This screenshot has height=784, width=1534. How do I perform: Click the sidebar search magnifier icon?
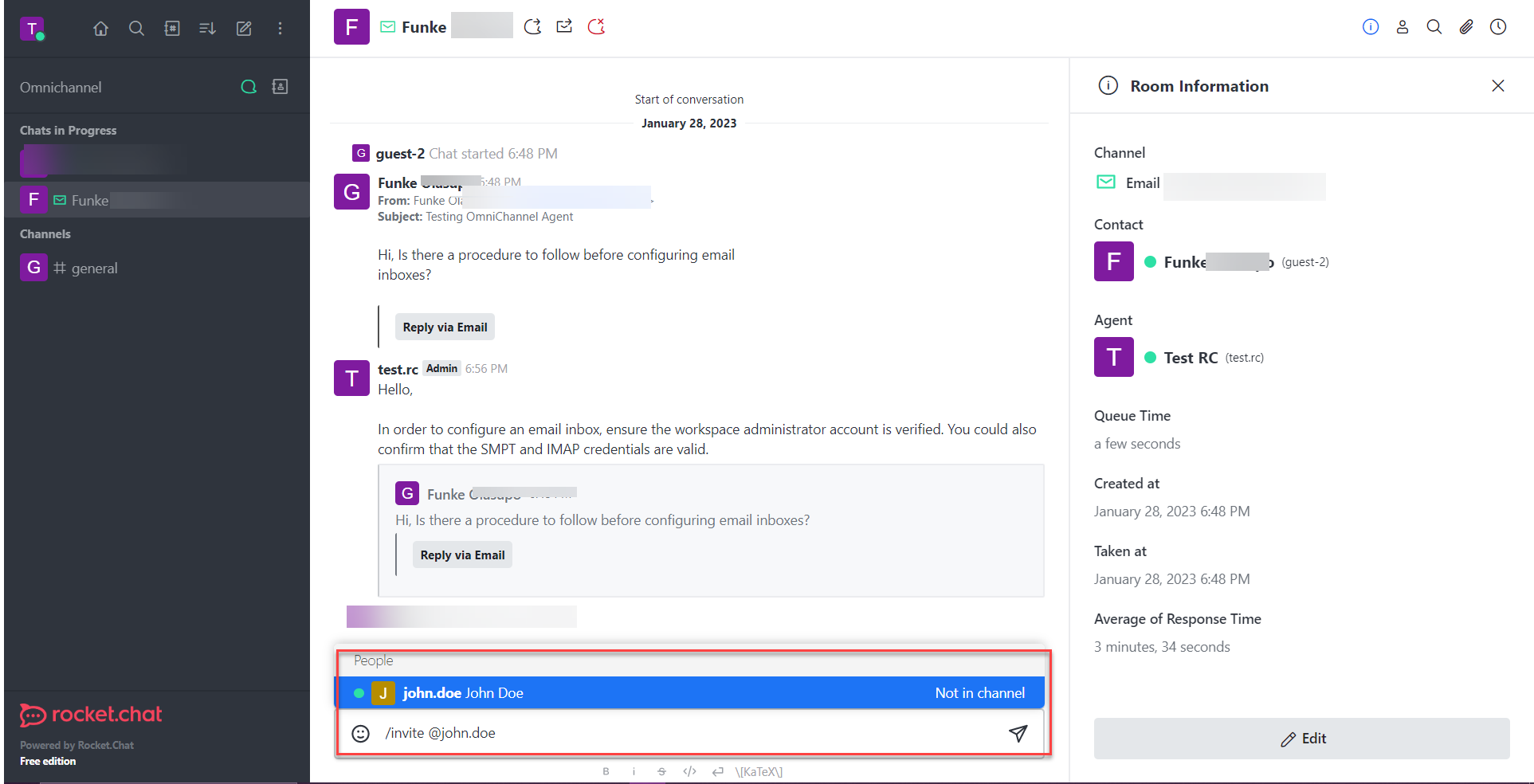136,29
